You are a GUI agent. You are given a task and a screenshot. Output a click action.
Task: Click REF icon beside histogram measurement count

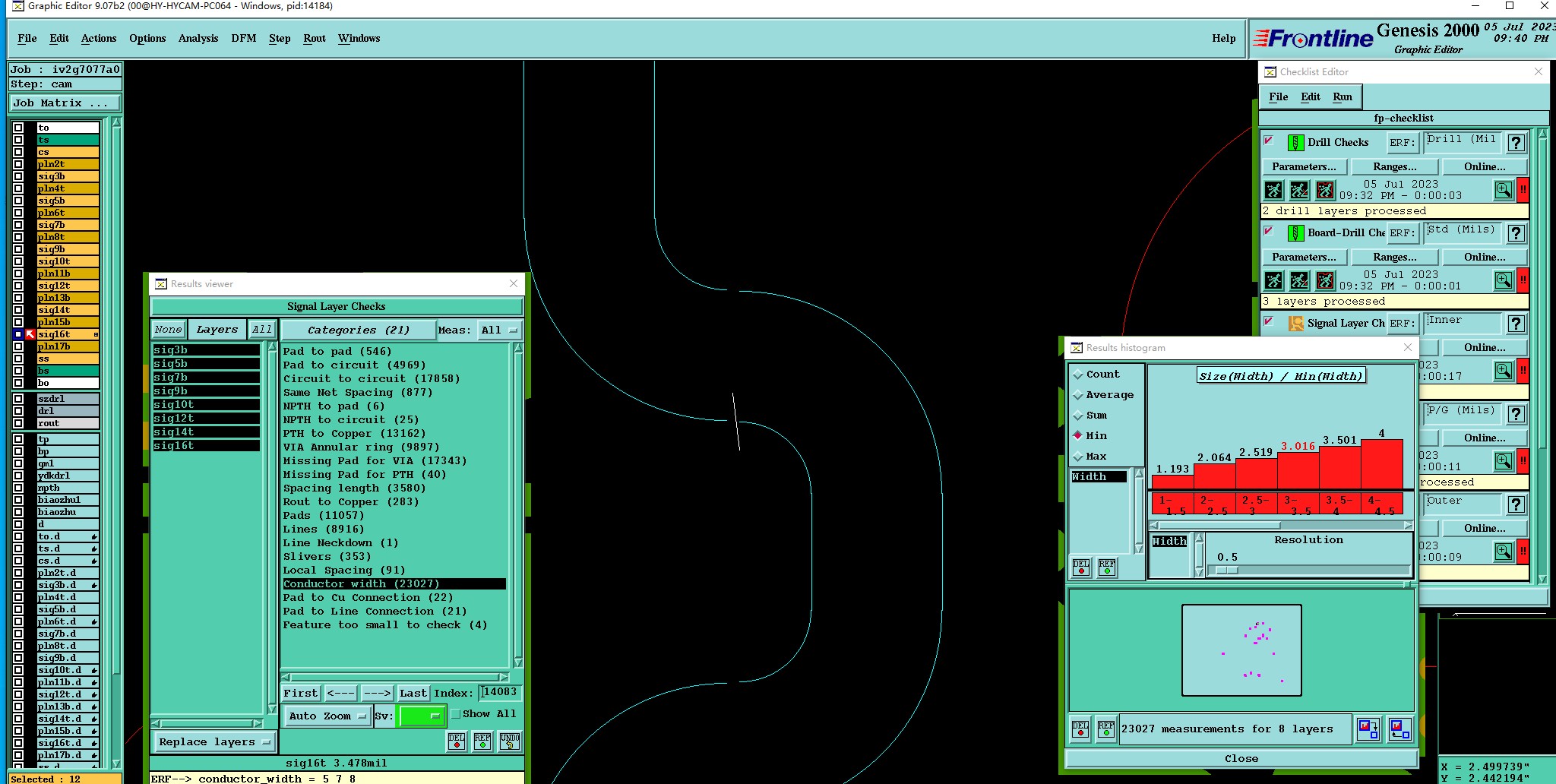coord(1106,729)
